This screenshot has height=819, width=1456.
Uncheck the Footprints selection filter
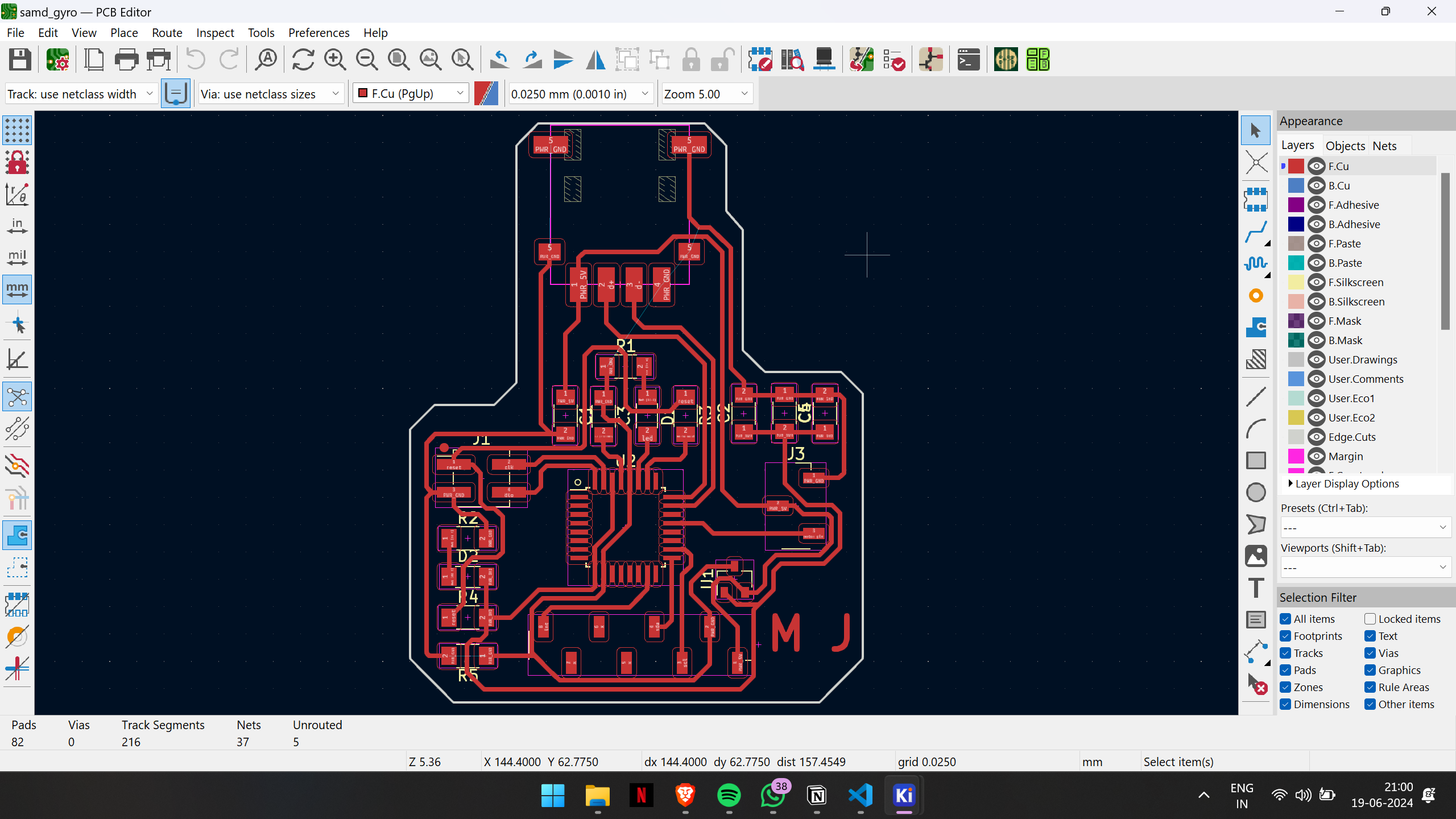coord(1285,636)
